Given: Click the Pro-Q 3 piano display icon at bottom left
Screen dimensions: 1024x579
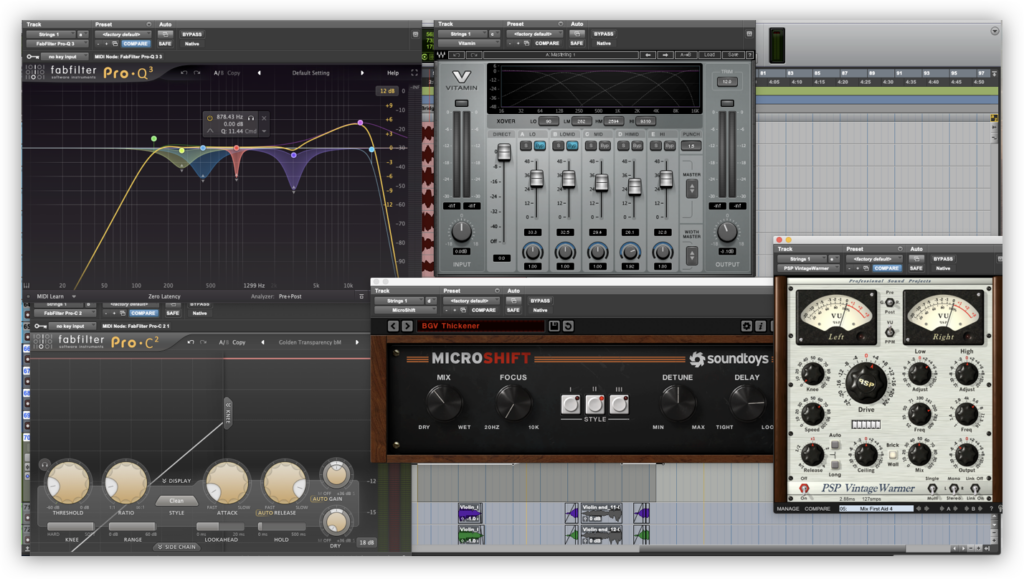Looking at the screenshot, I should pos(27,285).
